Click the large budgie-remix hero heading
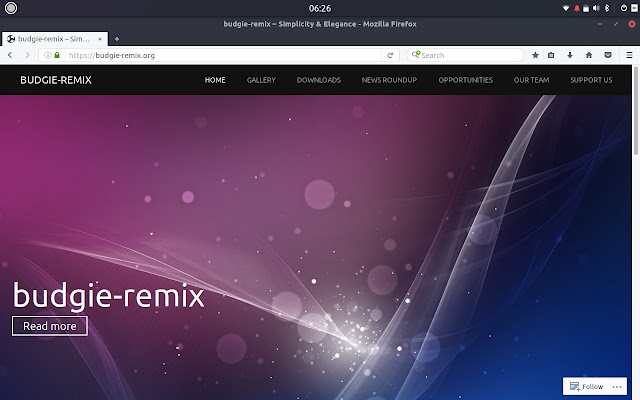 (109, 295)
